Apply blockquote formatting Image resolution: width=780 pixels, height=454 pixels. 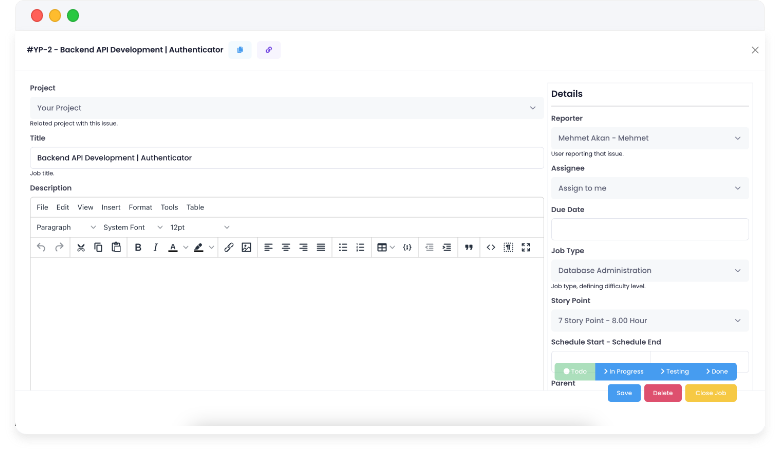[468, 247]
